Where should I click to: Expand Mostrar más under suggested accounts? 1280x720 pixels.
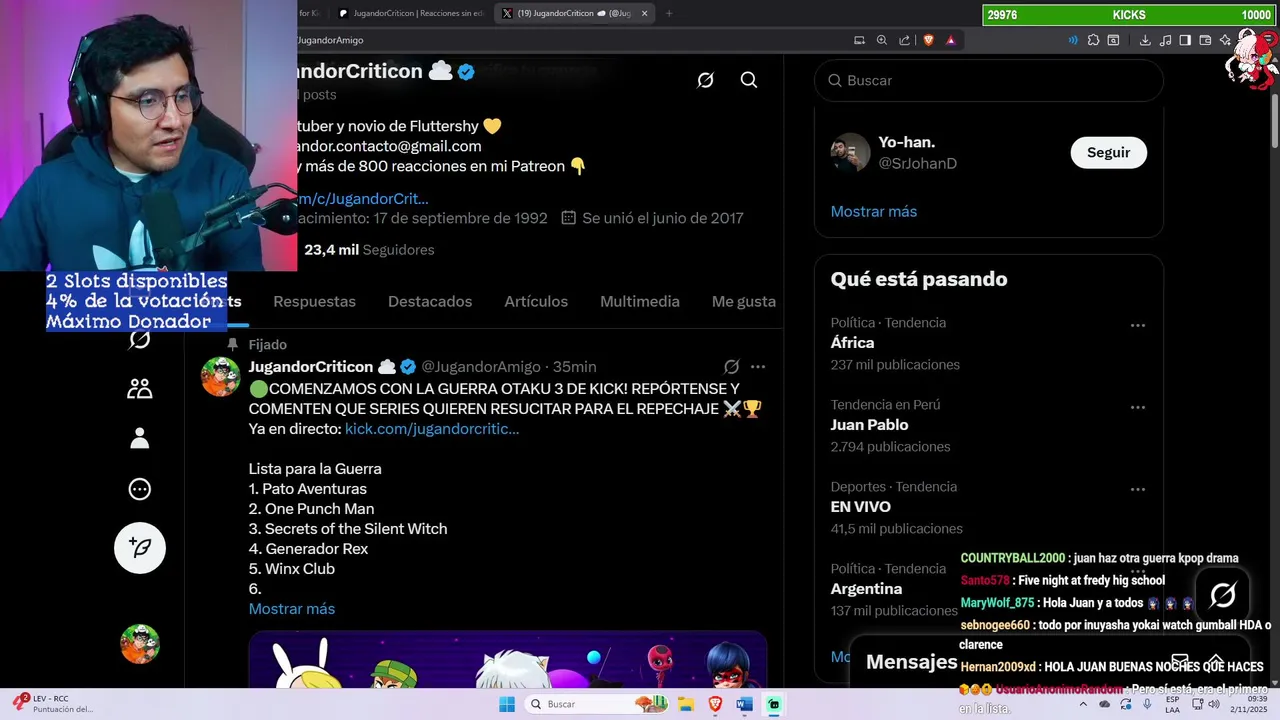pos(874,211)
